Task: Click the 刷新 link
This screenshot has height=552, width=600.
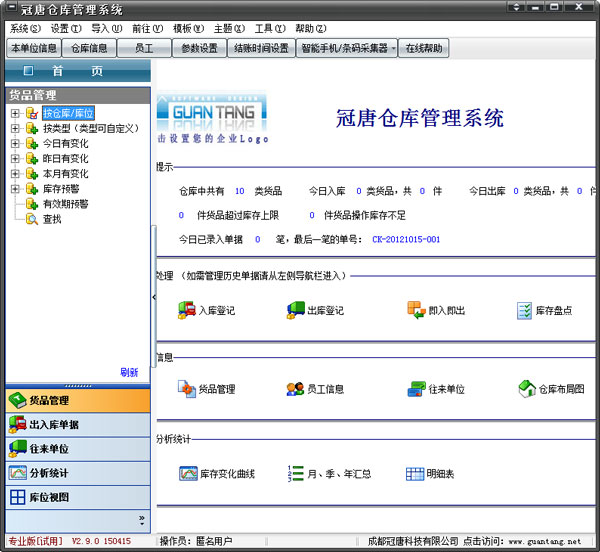Action: point(129,372)
